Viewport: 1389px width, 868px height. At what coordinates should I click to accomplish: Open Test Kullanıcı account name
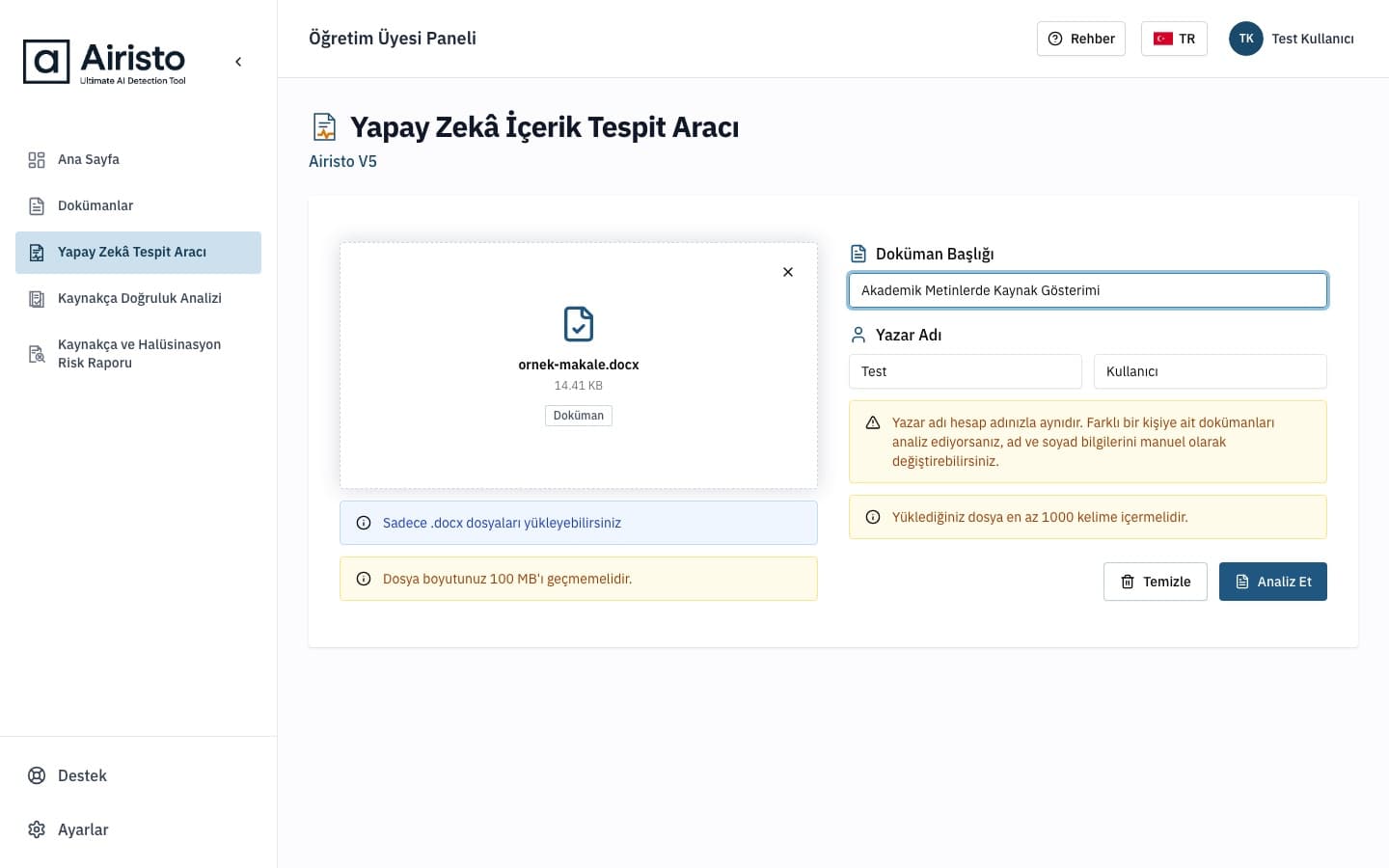(1313, 39)
